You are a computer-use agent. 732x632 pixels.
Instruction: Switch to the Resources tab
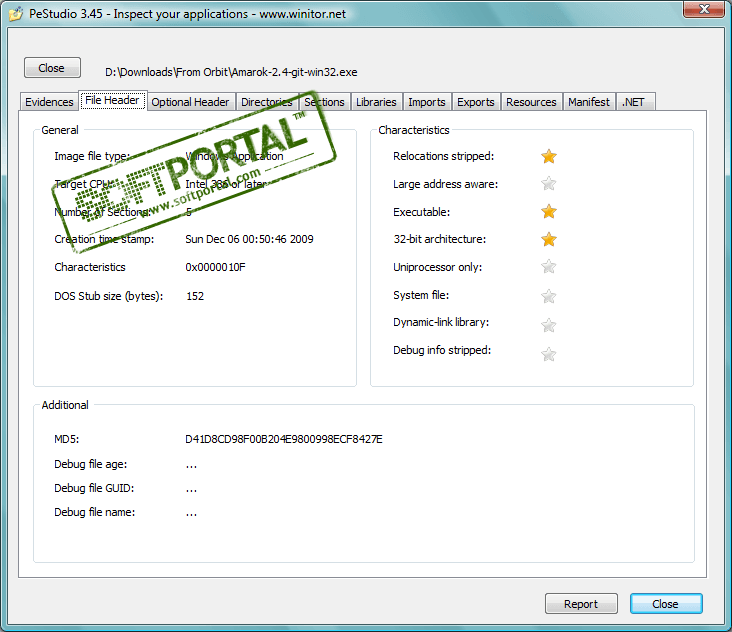coord(531,102)
